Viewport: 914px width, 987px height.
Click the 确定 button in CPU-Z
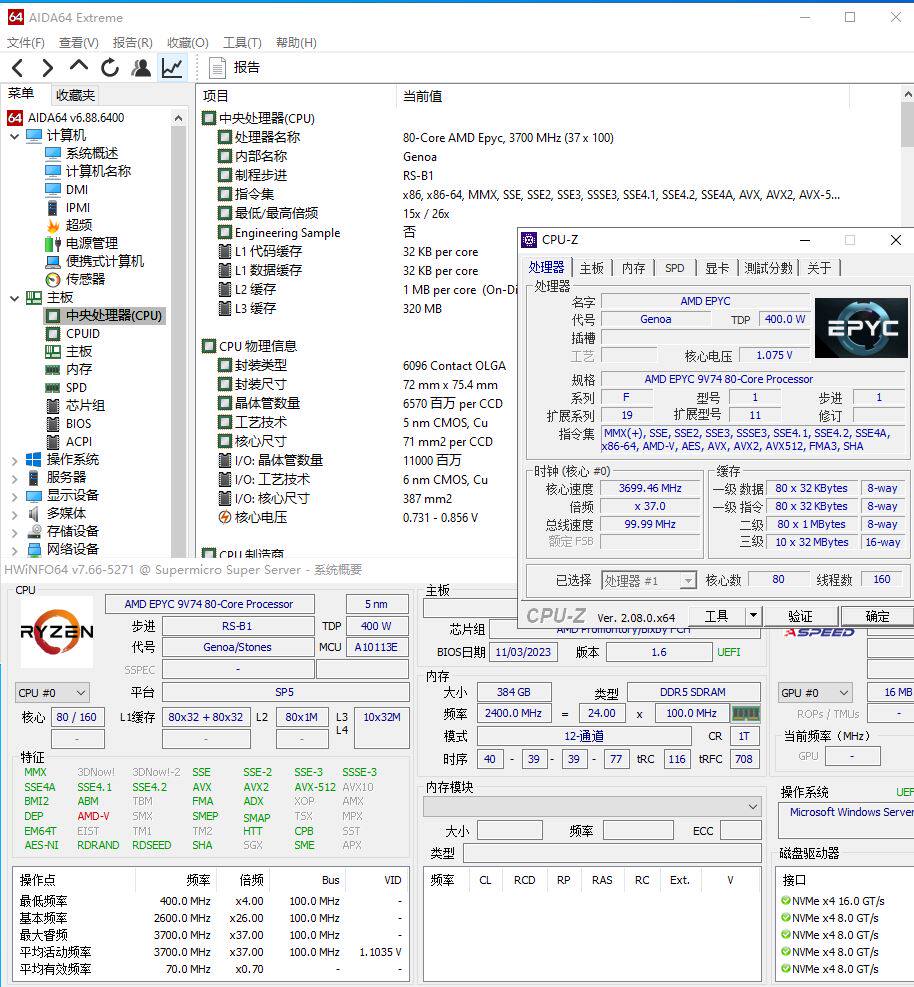pyautogui.click(x=877, y=616)
